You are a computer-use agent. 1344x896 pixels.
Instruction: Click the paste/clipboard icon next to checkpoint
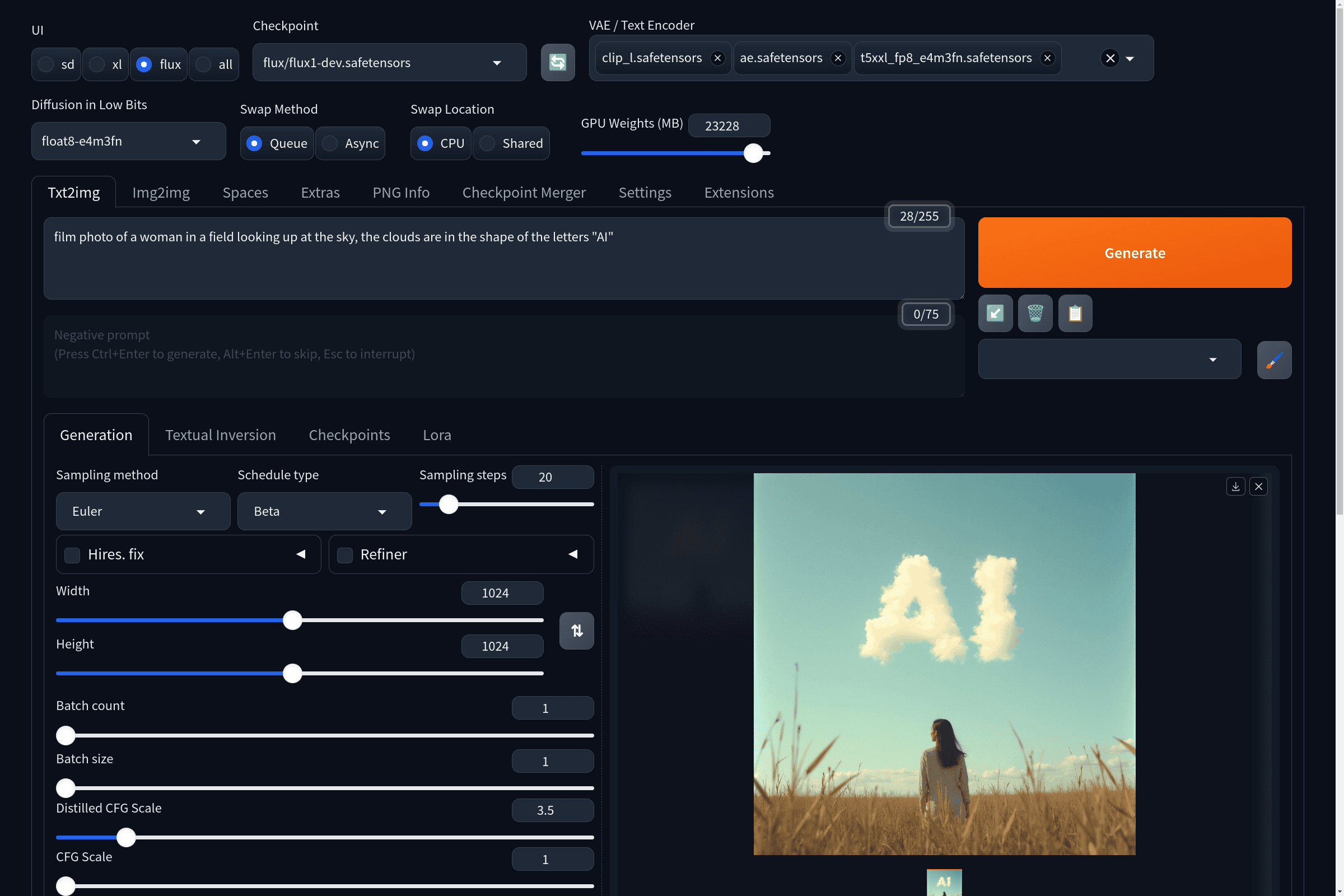coord(557,62)
